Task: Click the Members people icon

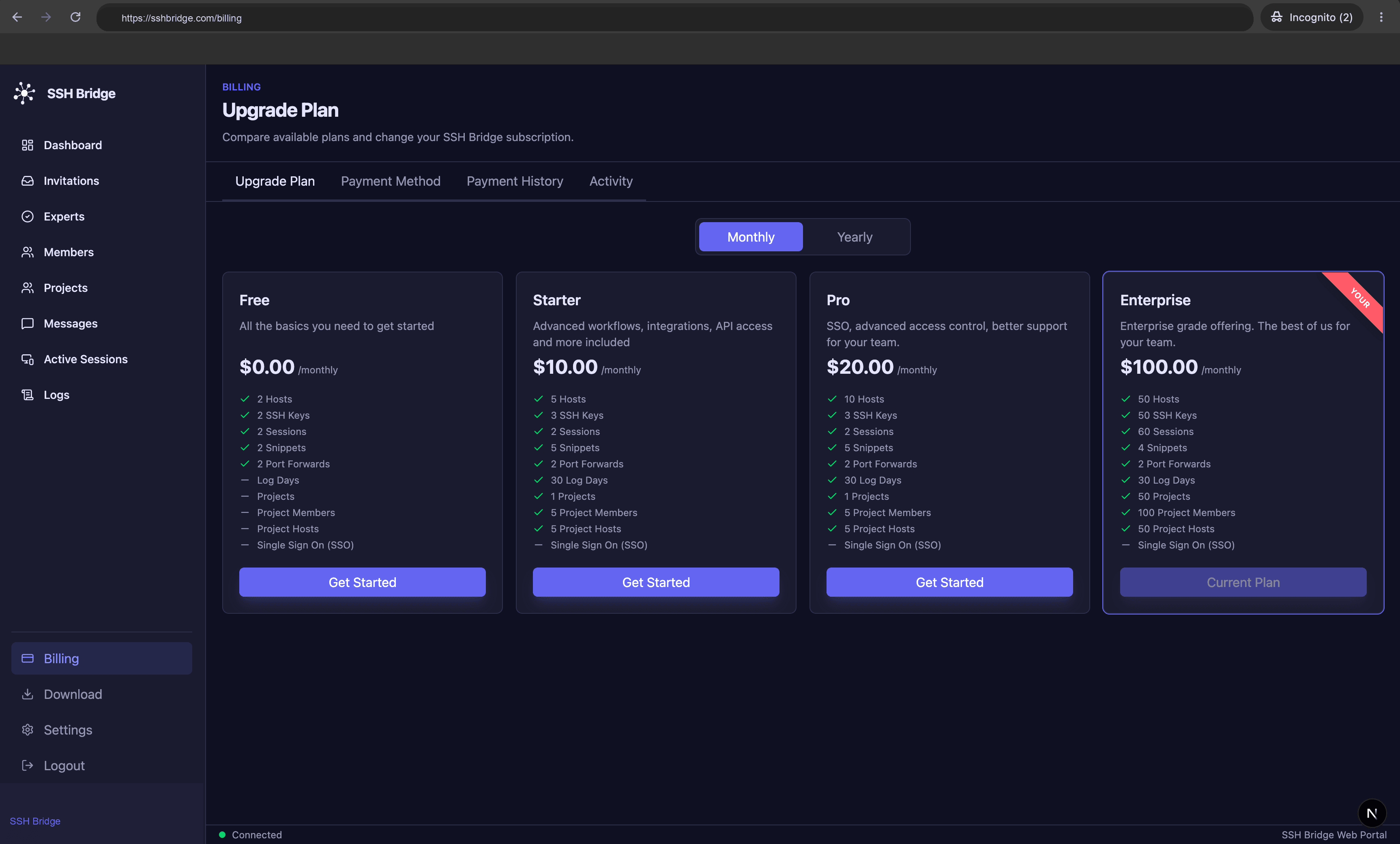Action: [27, 252]
